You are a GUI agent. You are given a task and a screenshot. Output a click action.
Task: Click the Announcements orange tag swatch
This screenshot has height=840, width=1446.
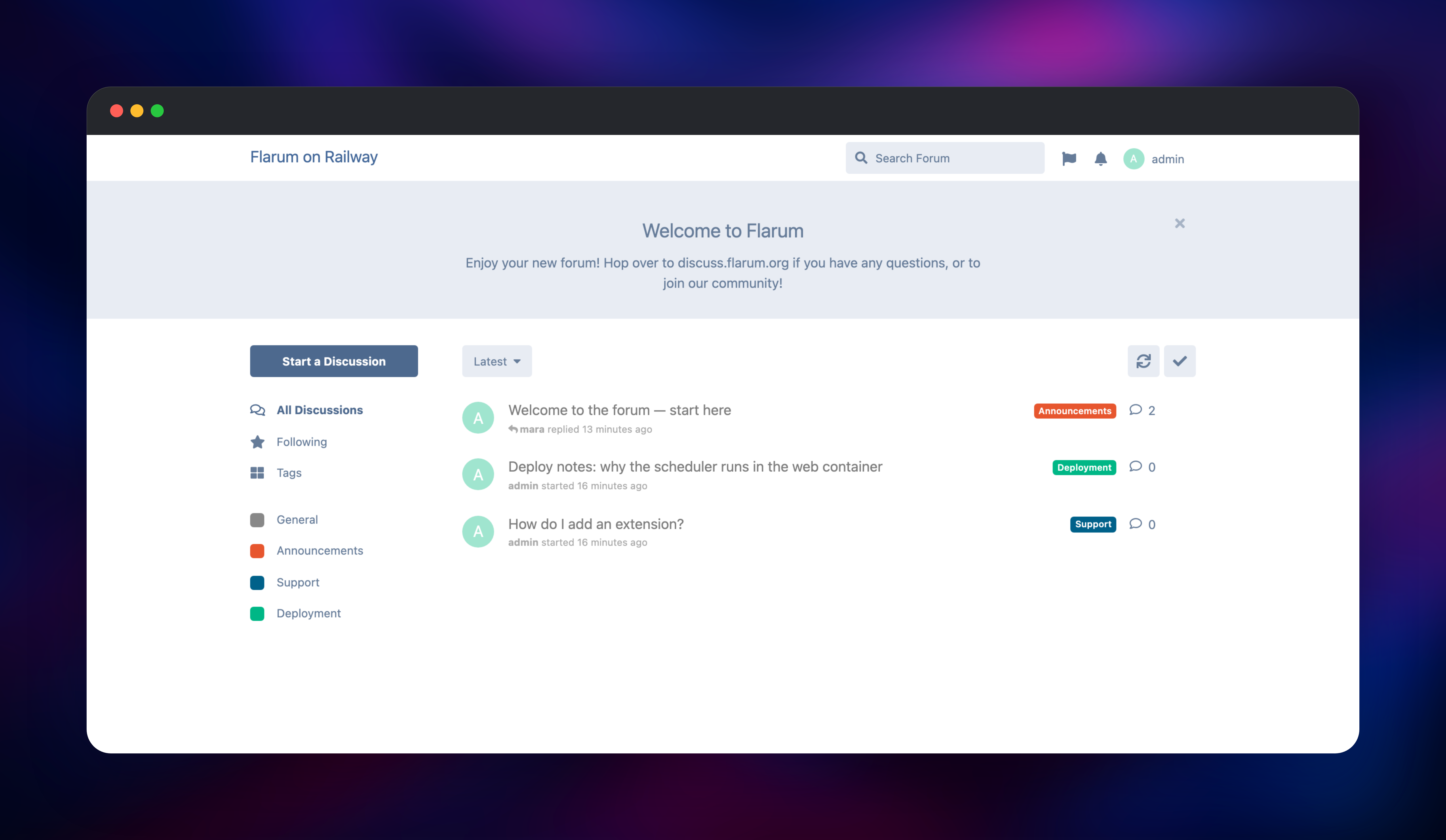click(x=257, y=551)
